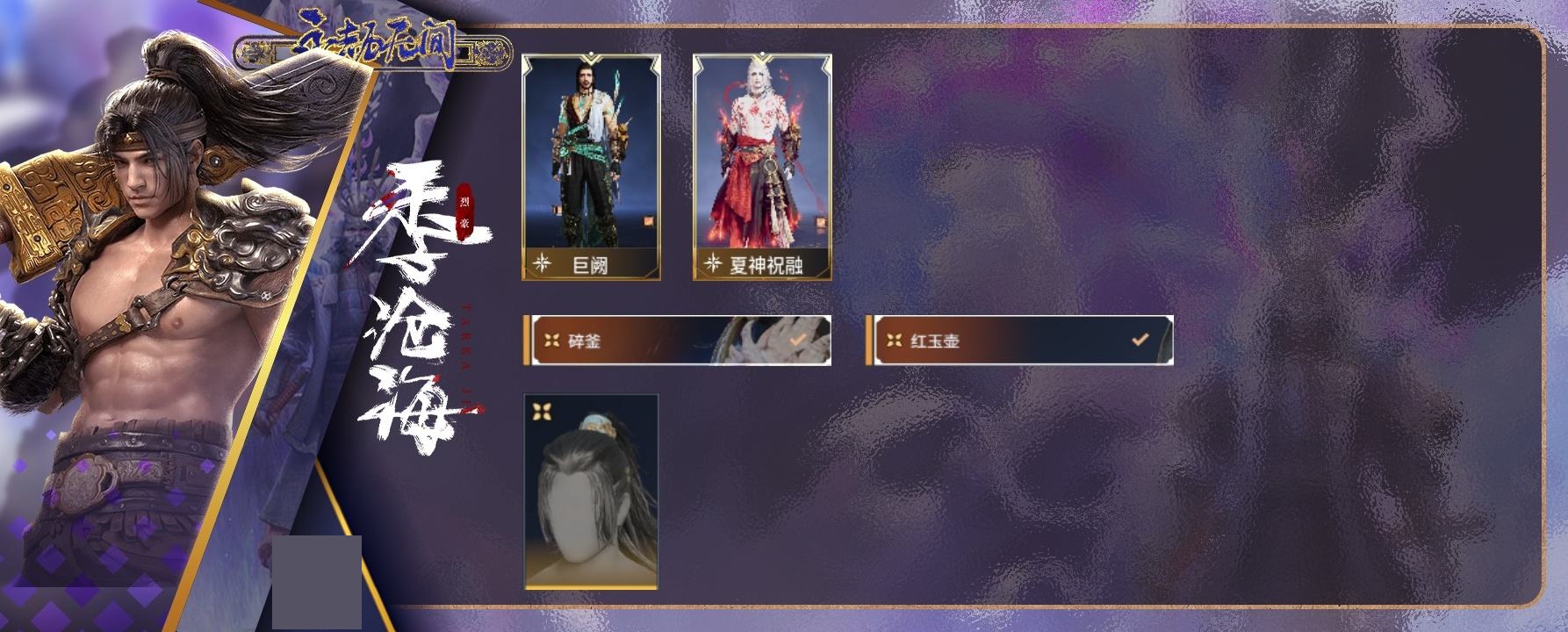Click the gray square under the hero

[317, 582]
